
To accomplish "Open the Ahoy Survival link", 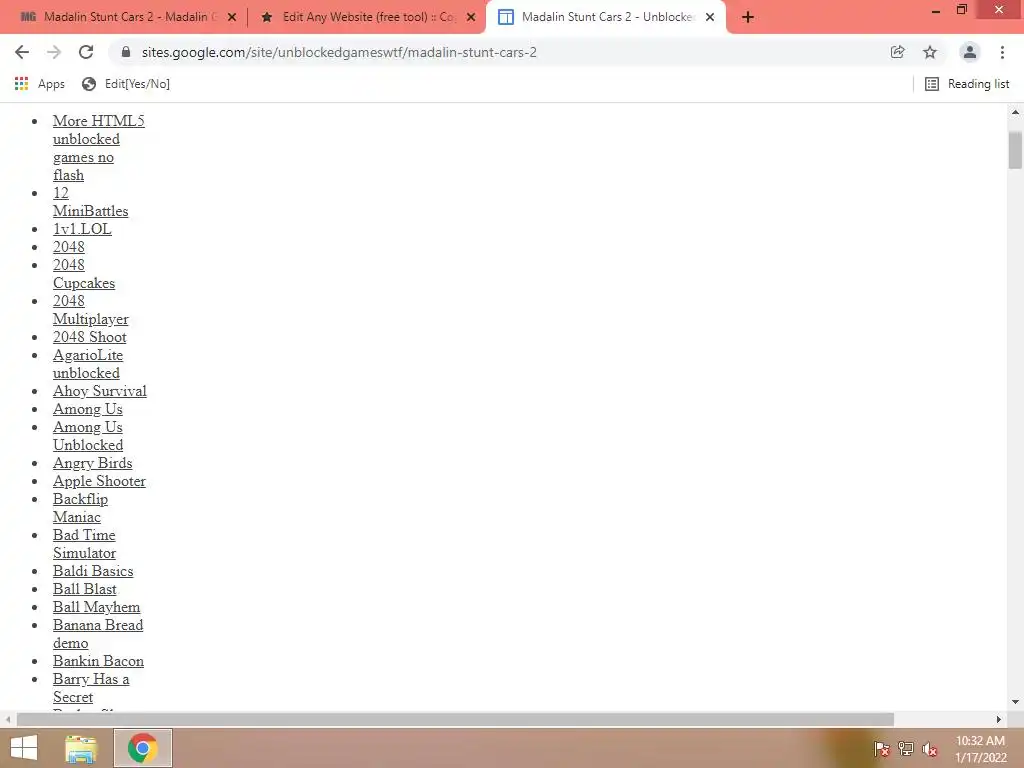I will 100,391.
